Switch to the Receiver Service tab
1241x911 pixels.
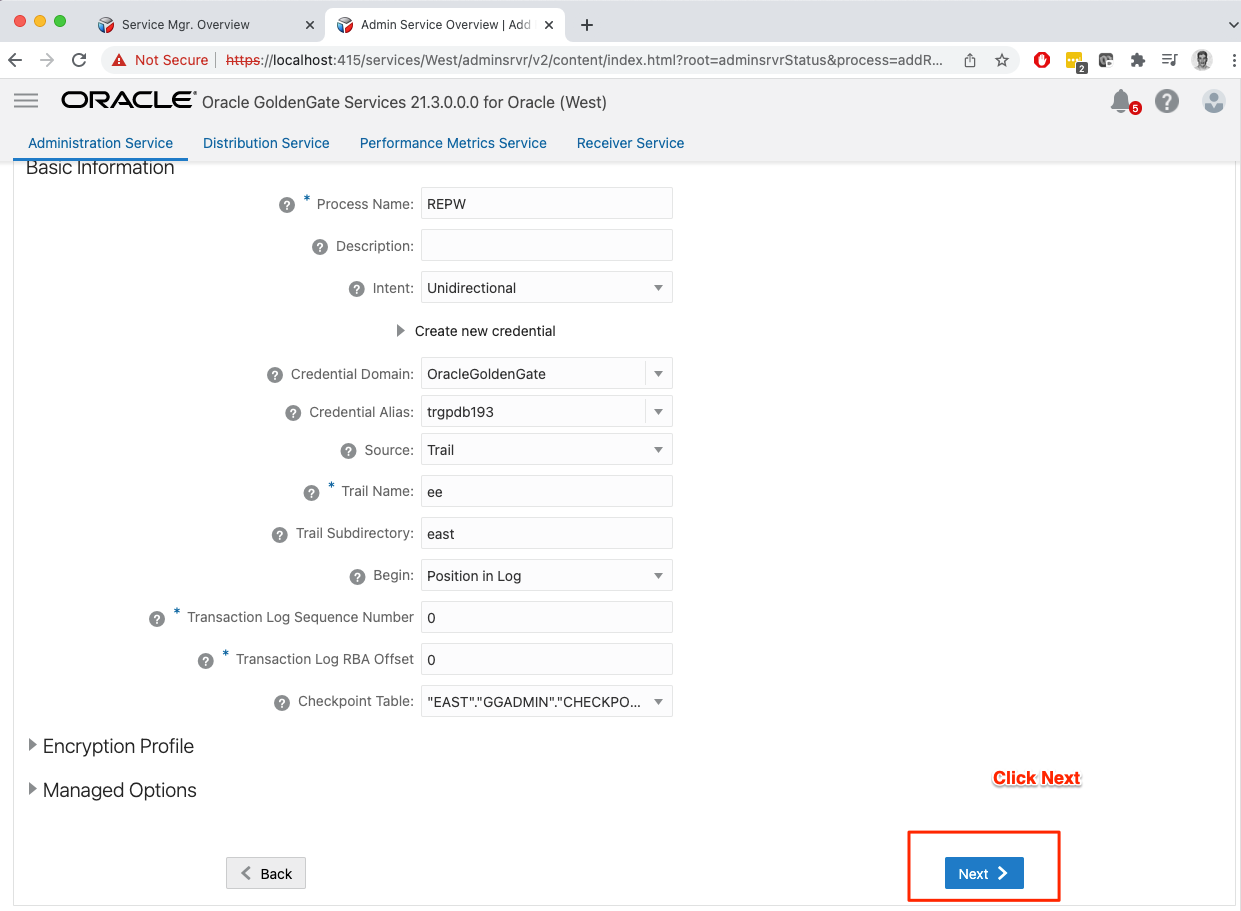630,143
